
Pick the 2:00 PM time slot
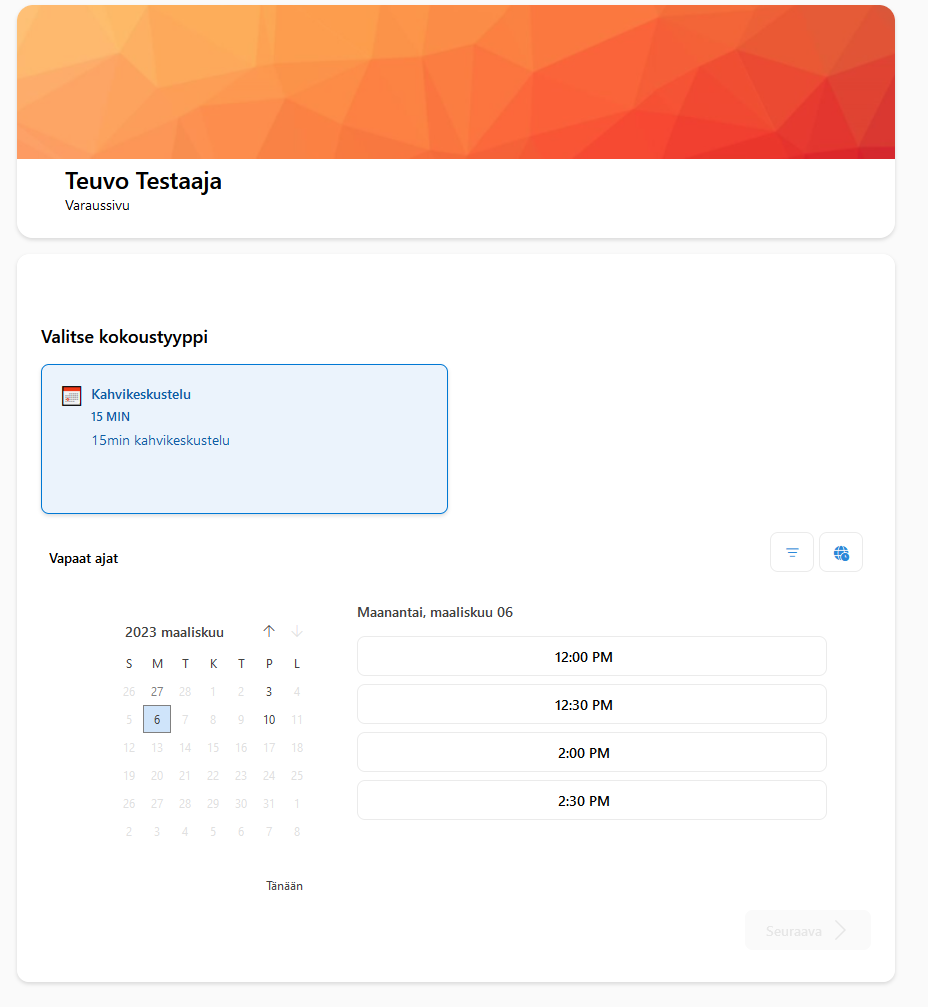pyautogui.click(x=591, y=753)
